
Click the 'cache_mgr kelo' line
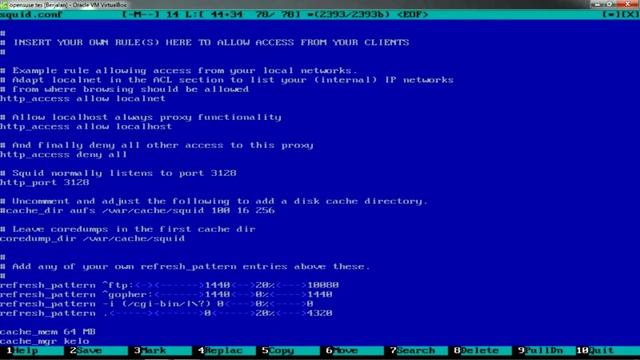click(x=44, y=341)
